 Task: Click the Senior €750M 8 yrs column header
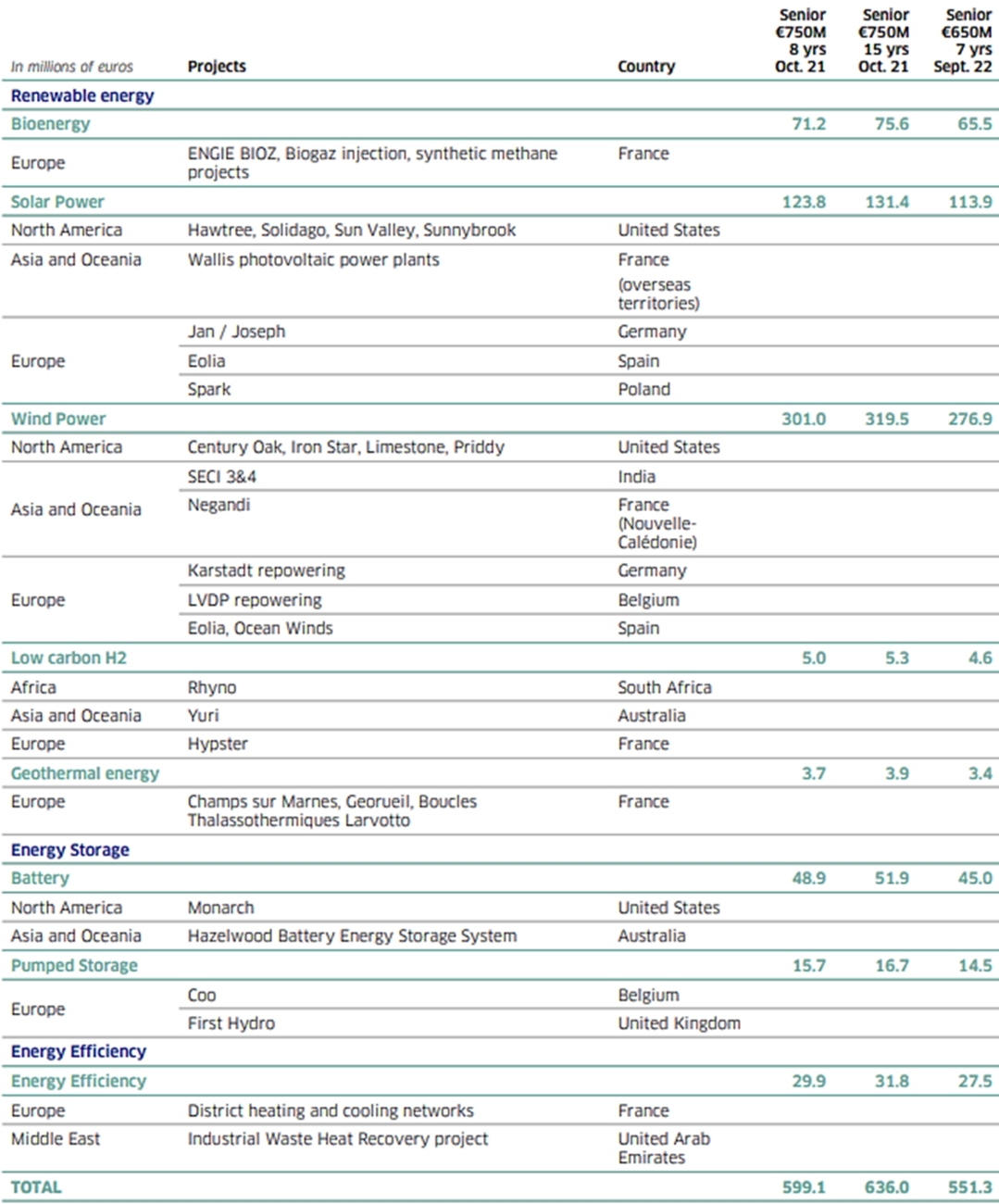click(x=802, y=41)
